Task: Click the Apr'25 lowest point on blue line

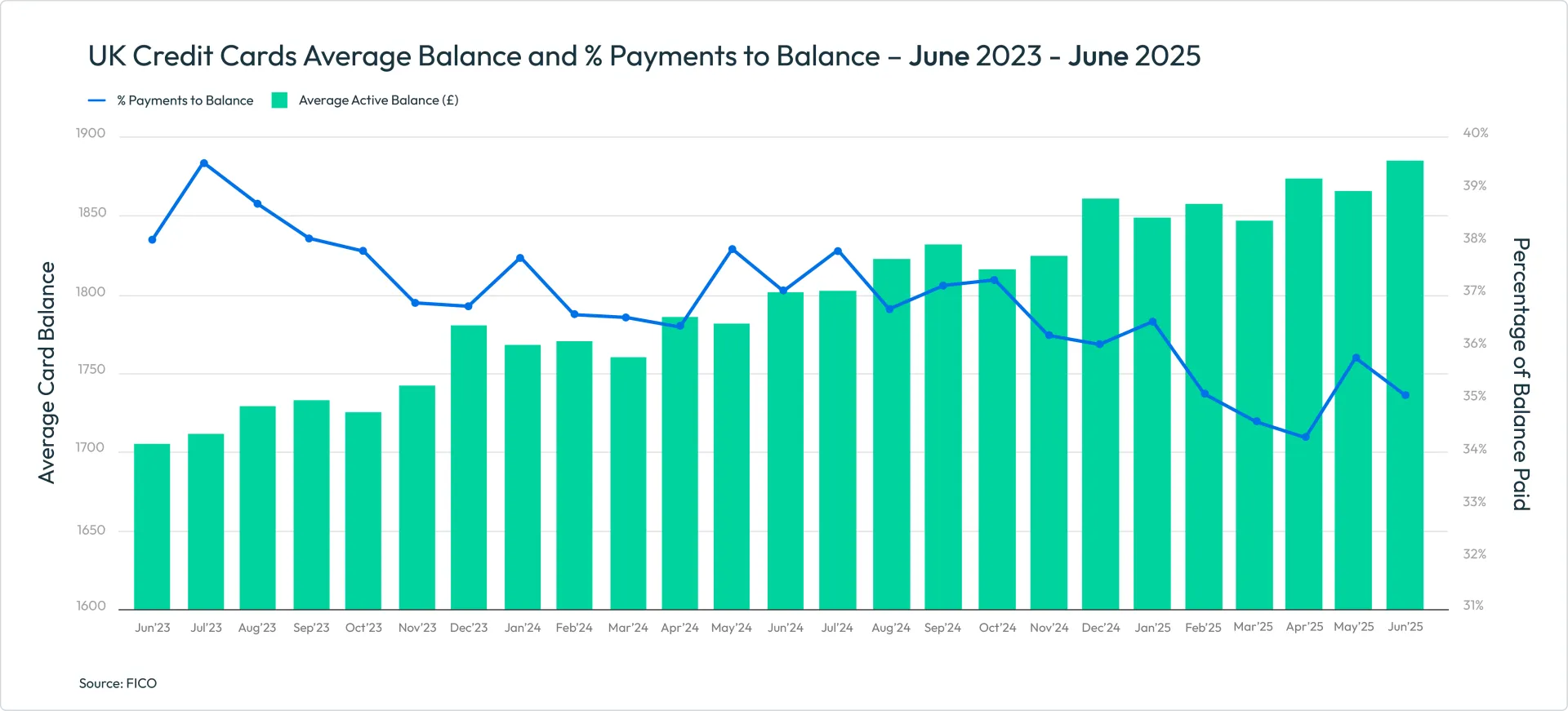Action: pyautogui.click(x=1306, y=437)
